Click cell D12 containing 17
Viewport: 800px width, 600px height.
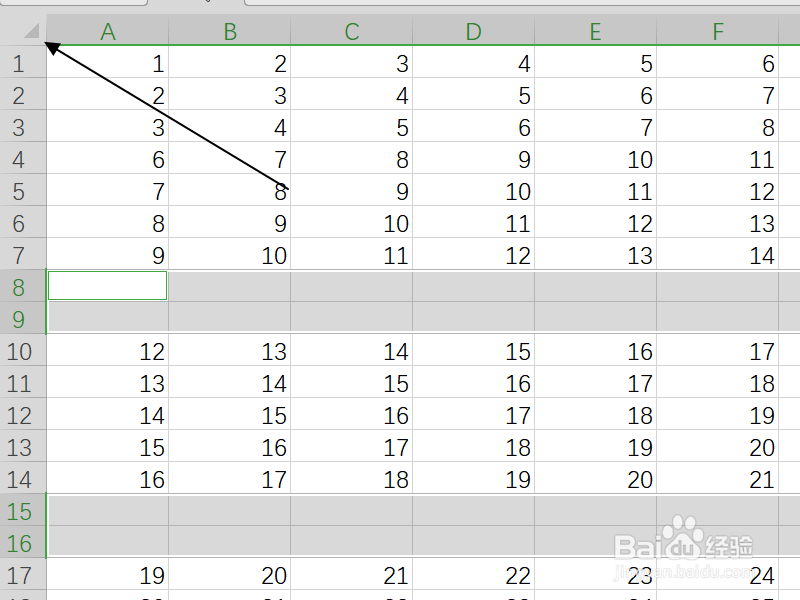[473, 414]
